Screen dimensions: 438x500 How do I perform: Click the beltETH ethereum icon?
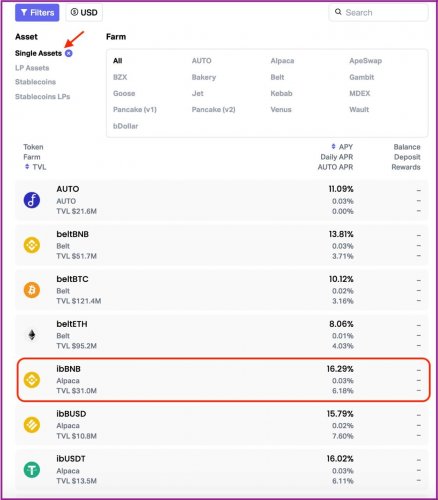[32, 335]
